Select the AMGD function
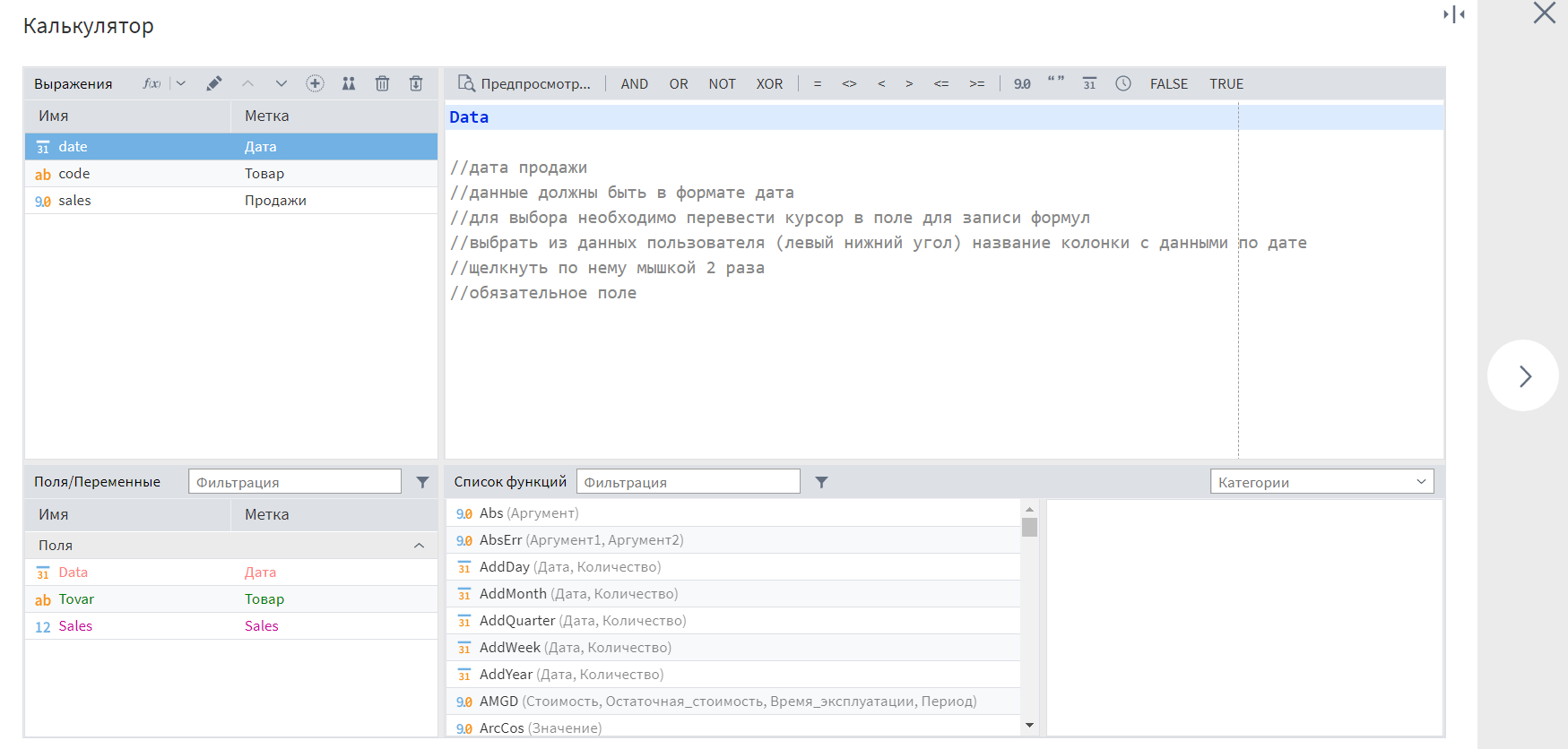1568x749 pixels. click(x=733, y=701)
